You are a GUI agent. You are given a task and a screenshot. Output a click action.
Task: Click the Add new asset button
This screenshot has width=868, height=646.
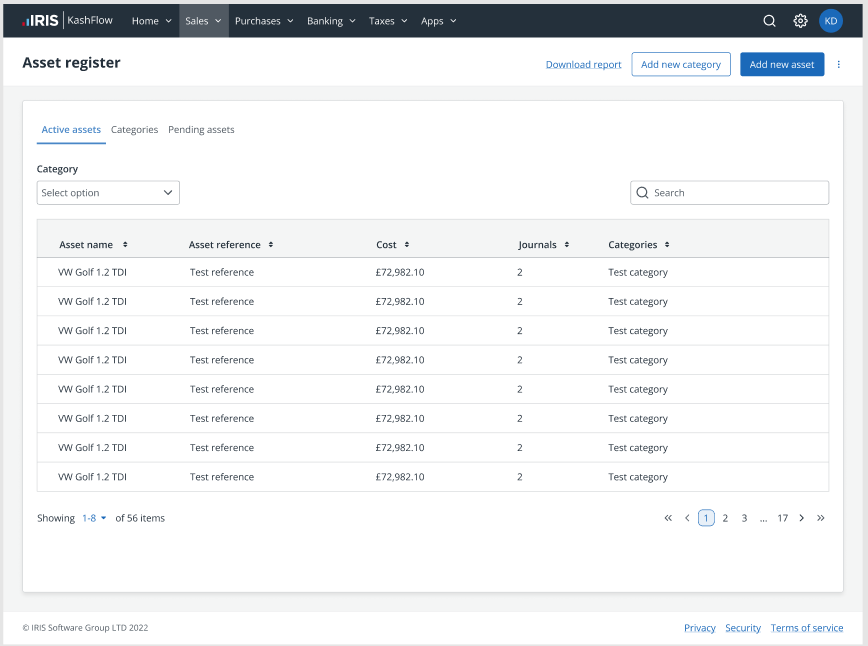coord(782,65)
